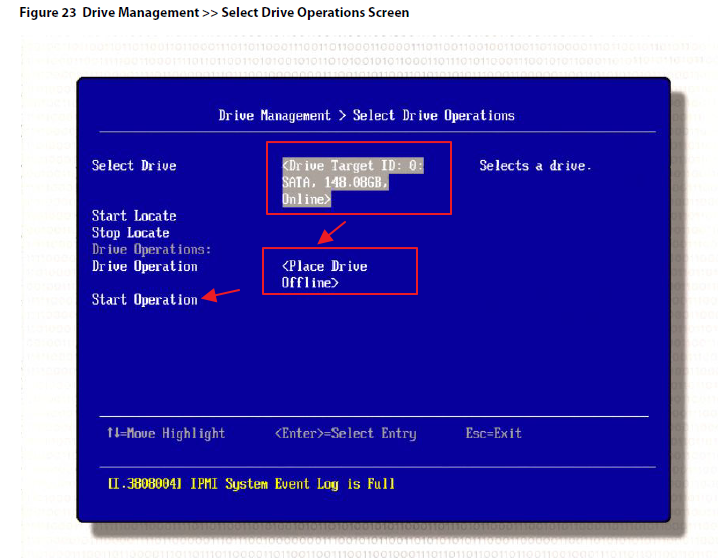
Task: Highlight the Select Drive label
Action: tap(134, 165)
